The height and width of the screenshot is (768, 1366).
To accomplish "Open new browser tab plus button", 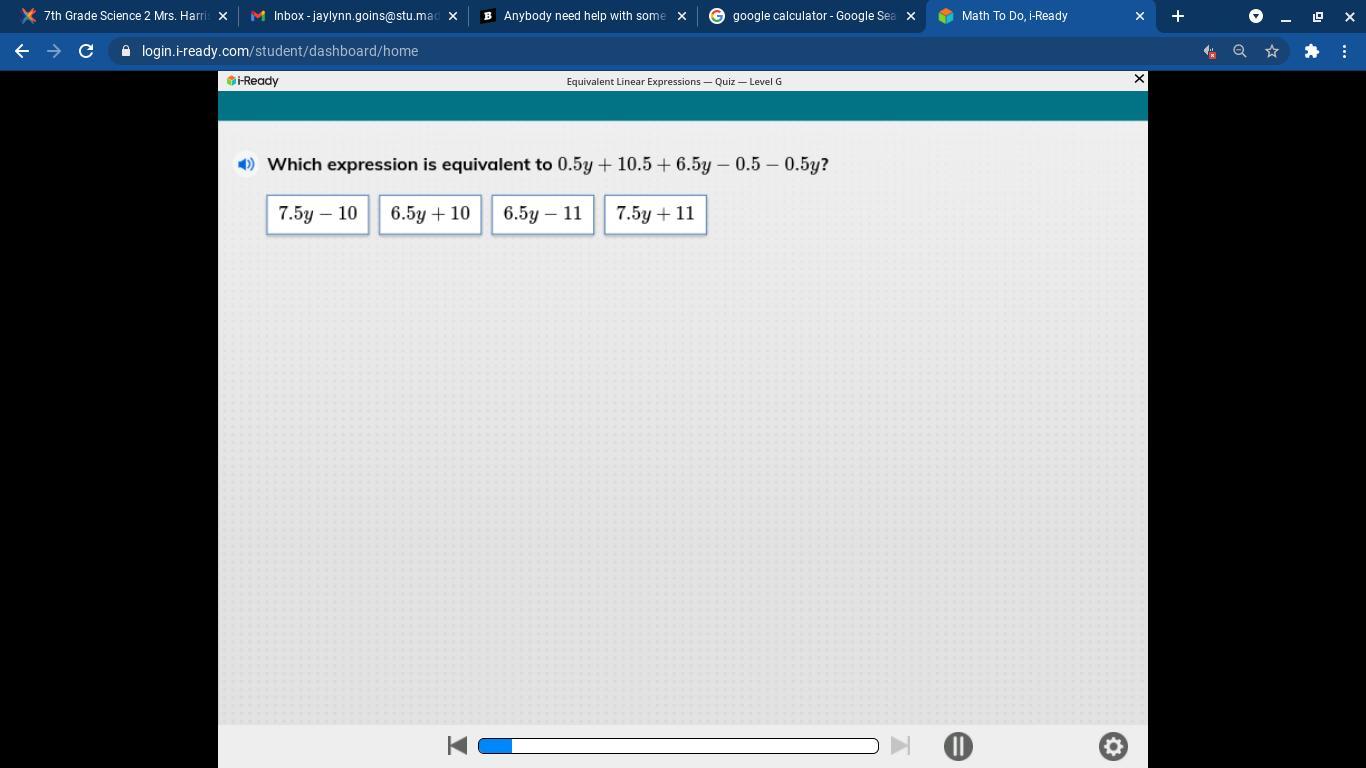I will pyautogui.click(x=1177, y=16).
